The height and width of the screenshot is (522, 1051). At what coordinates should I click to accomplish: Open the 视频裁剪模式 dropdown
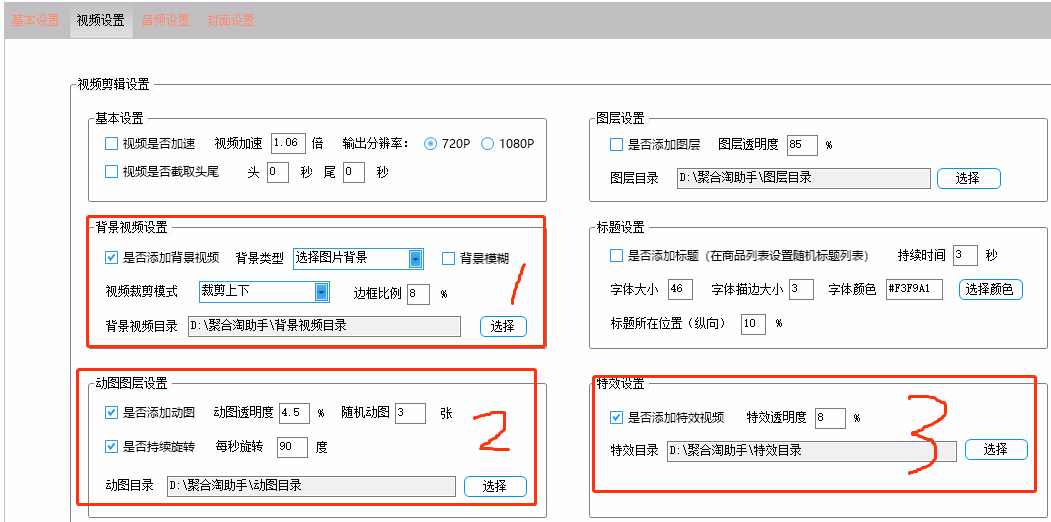(265, 291)
